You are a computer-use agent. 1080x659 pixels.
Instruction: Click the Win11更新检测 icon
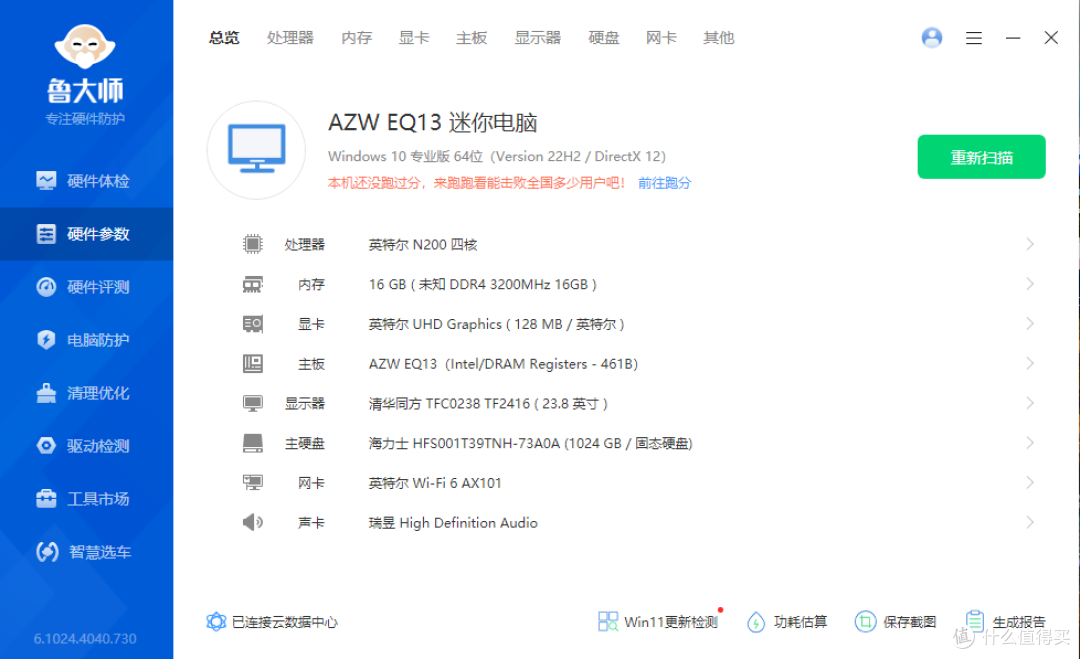click(608, 622)
